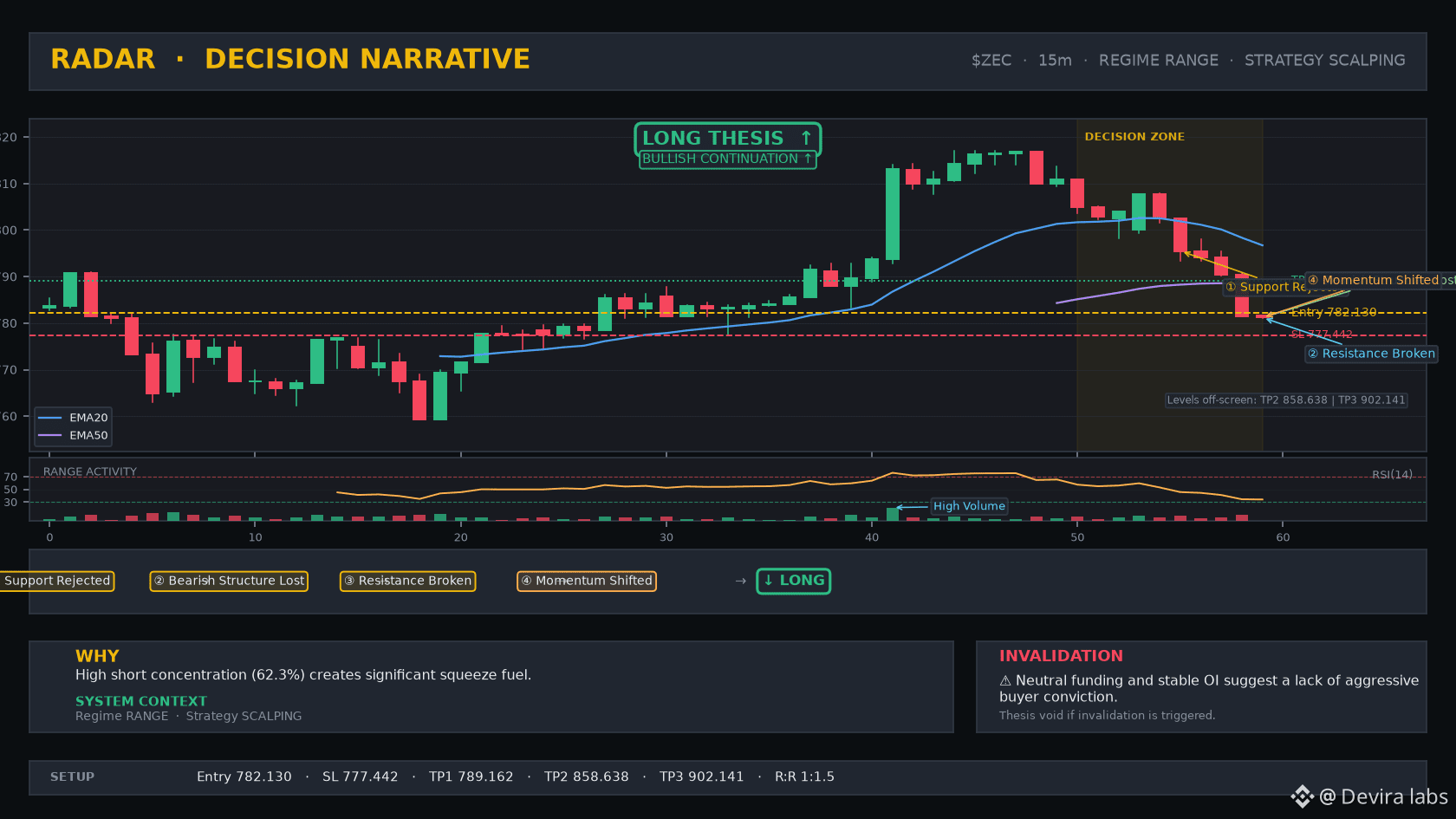The width and height of the screenshot is (1456, 819).
Task: Click the BULLISH CONTINUATION sub-label
Action: pos(727,159)
